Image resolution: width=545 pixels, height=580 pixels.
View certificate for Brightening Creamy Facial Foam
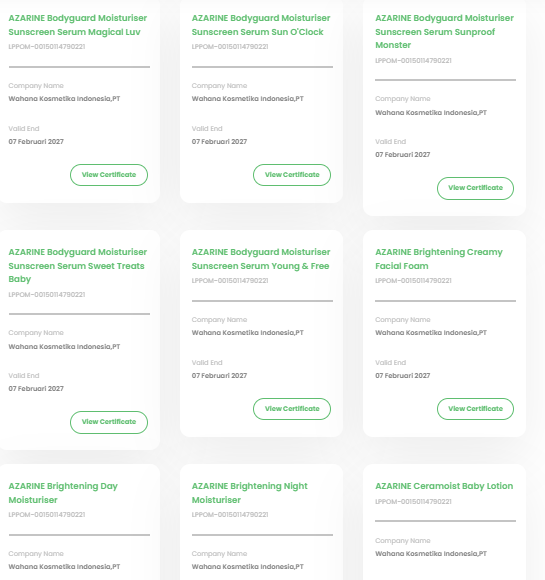pyautogui.click(x=475, y=409)
